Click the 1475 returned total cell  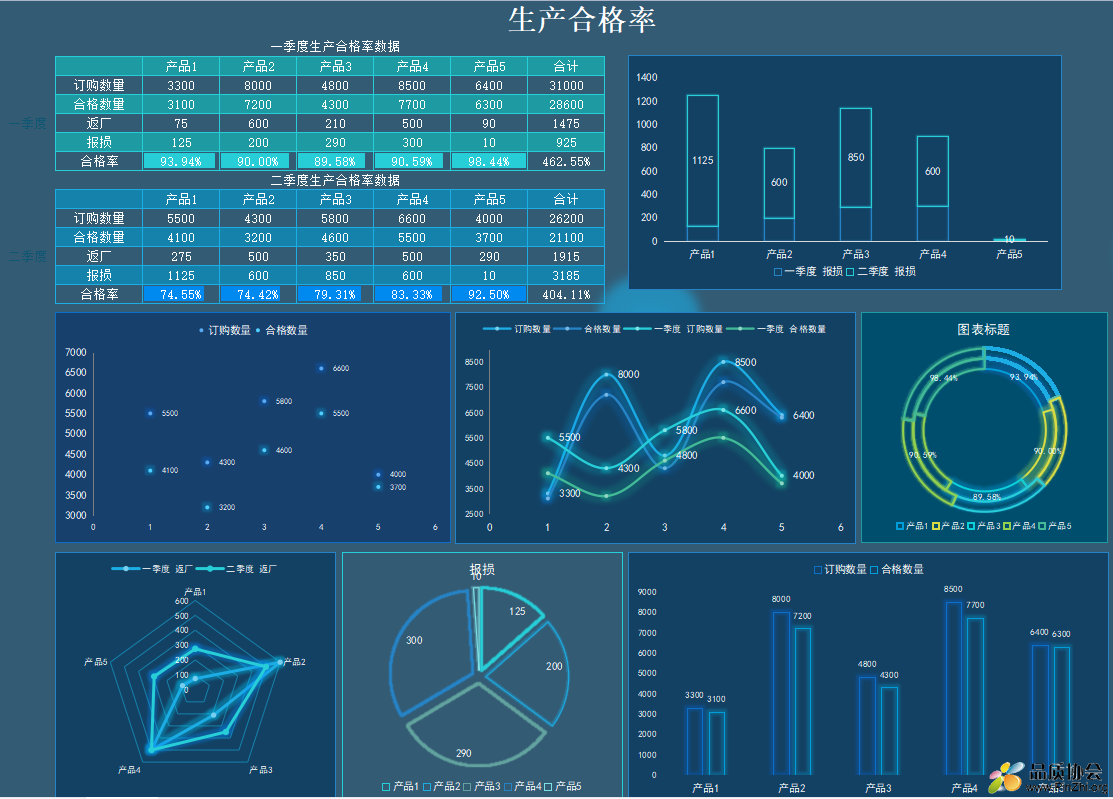click(x=566, y=123)
